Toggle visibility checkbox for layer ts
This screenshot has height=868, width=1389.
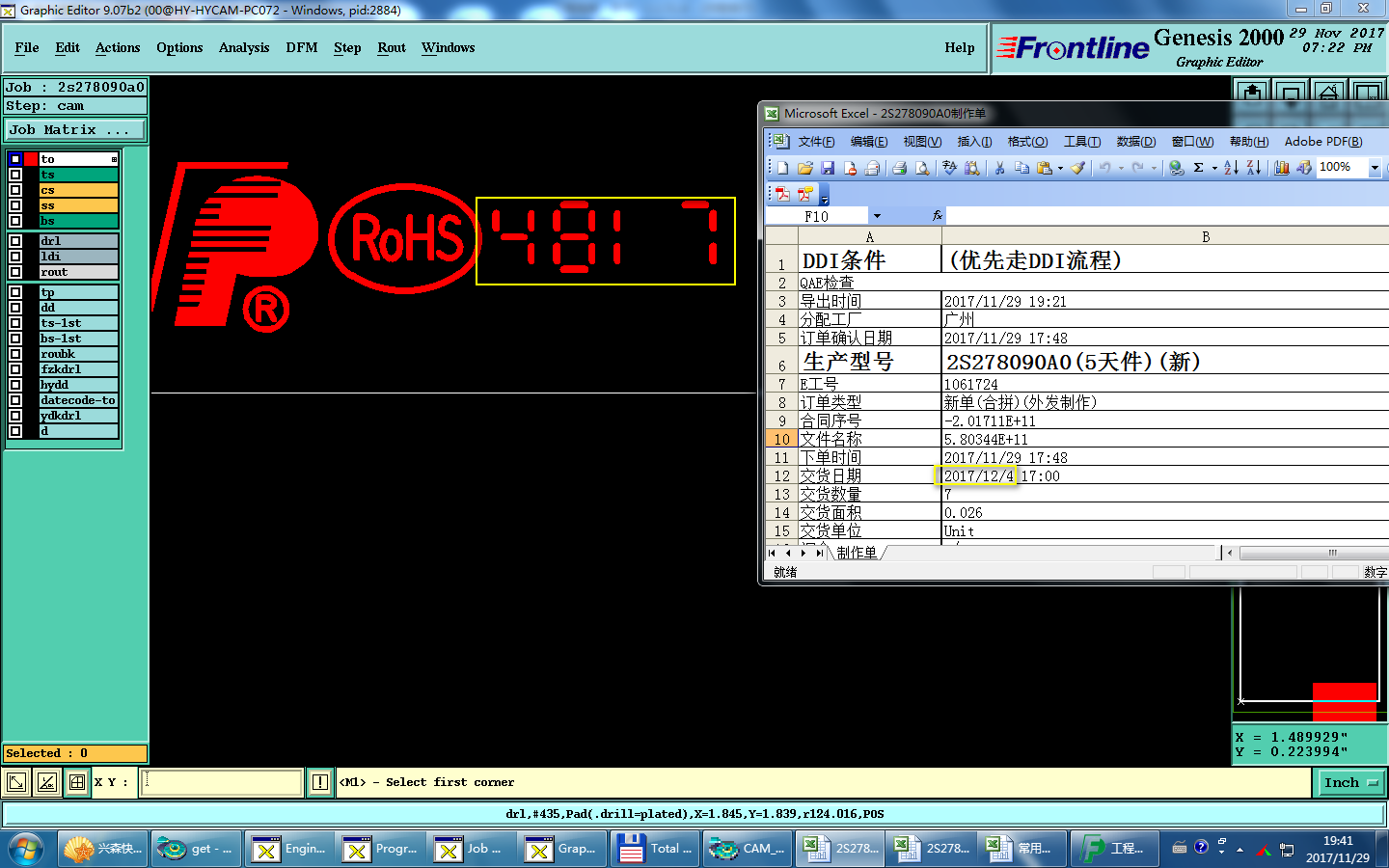click(x=15, y=175)
